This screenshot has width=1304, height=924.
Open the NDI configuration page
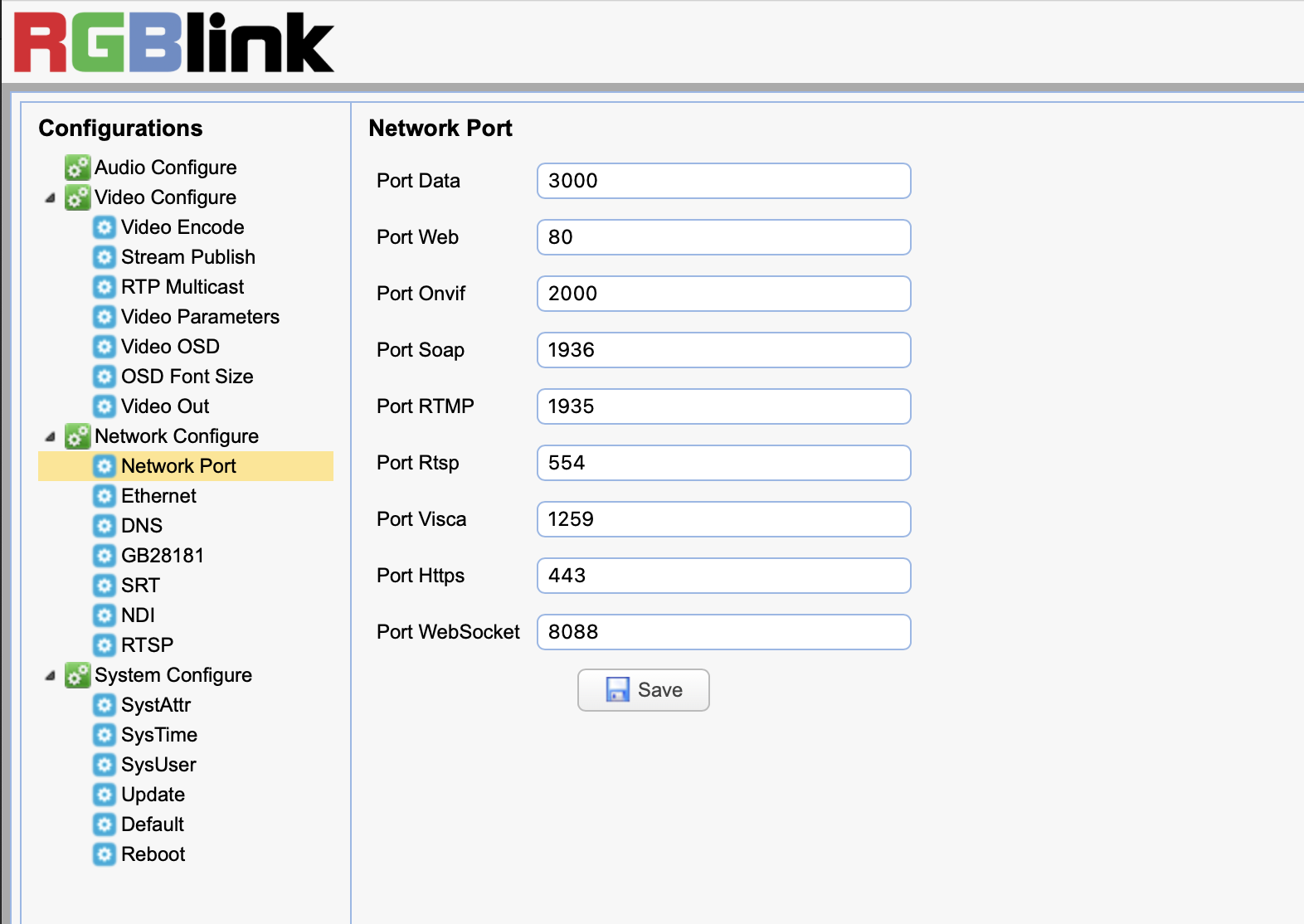coord(138,615)
